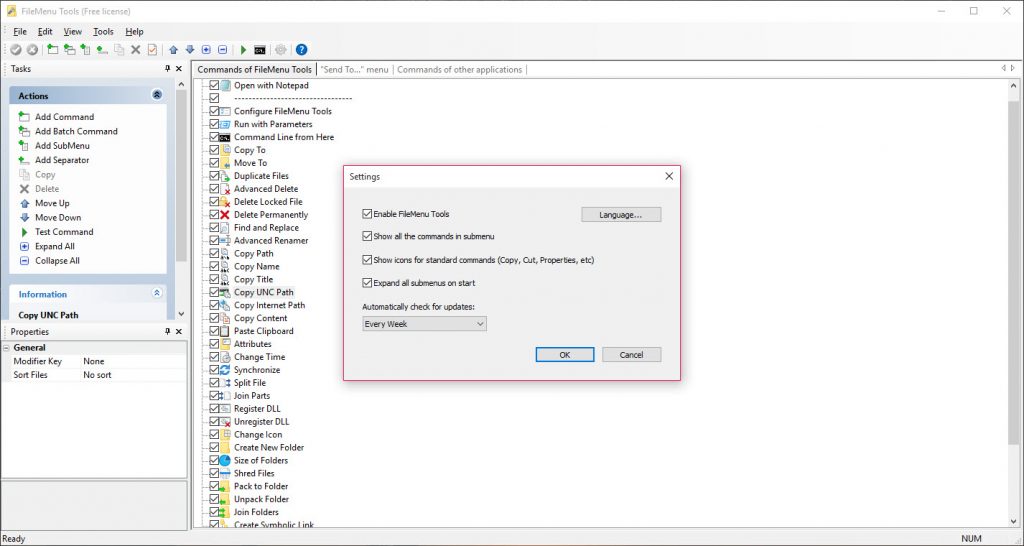This screenshot has height=546, width=1024.
Task: Click the Move Down arrow toolbar icon
Action: click(x=189, y=50)
